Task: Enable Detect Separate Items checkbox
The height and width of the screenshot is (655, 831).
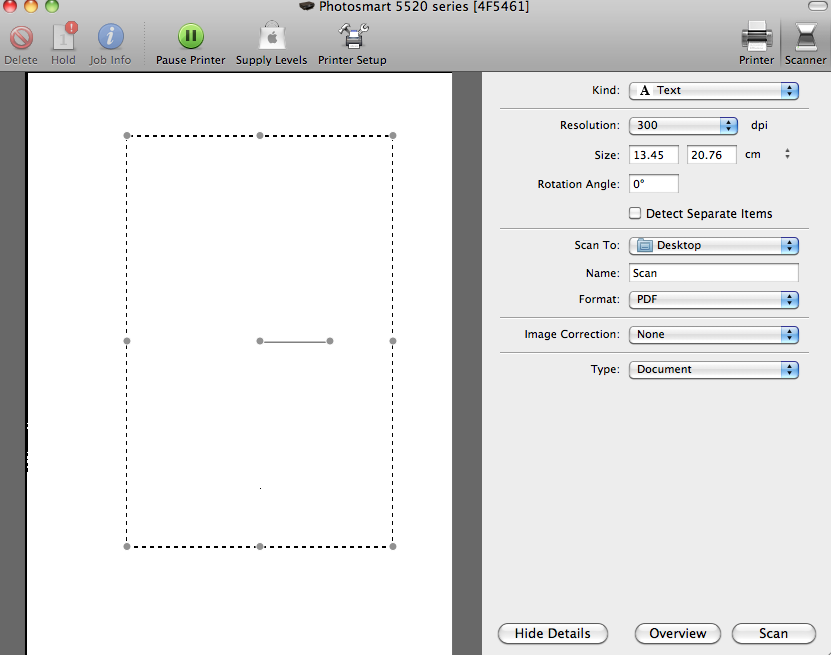Action: [635, 213]
